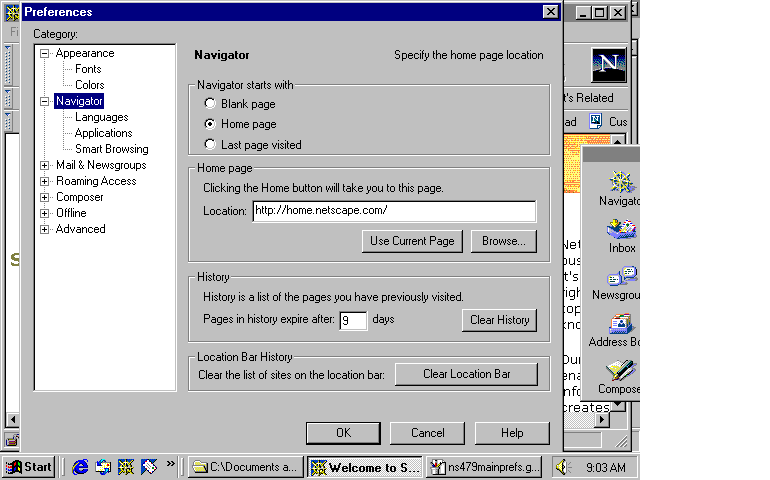Collapse the Appearance category
770x480 pixels.
tap(45, 53)
